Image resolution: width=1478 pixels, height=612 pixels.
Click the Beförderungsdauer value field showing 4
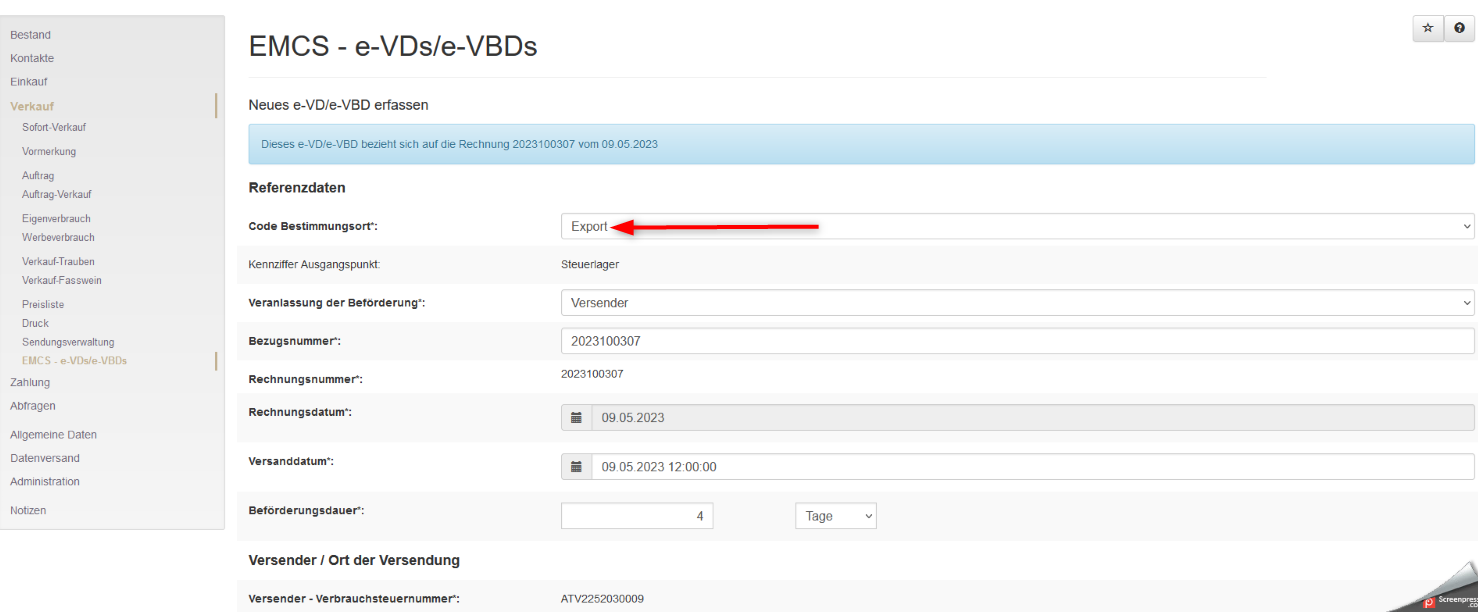[x=636, y=515]
